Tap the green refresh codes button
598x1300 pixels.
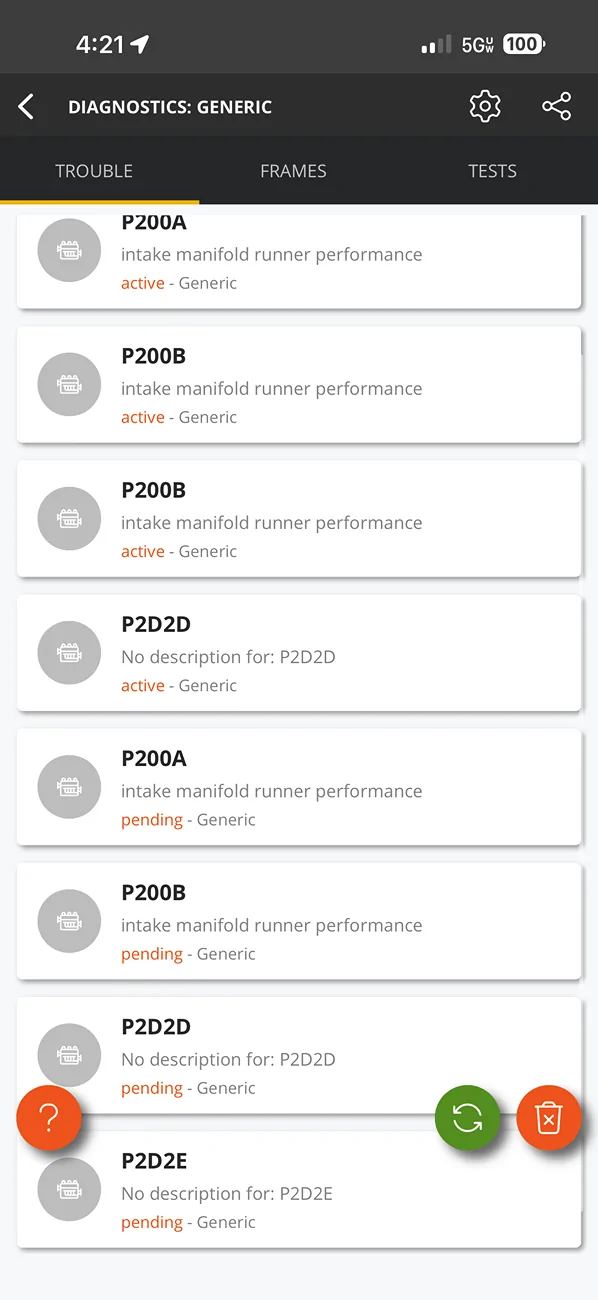pos(467,1118)
